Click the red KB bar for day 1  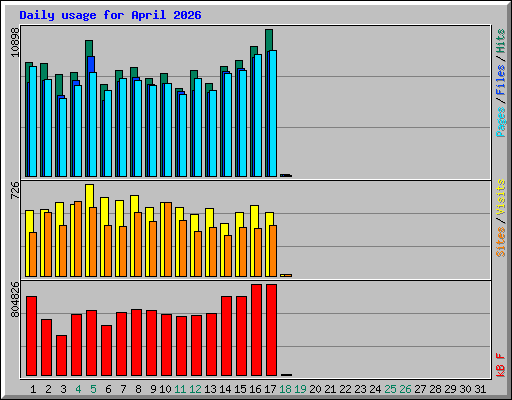click(31, 336)
